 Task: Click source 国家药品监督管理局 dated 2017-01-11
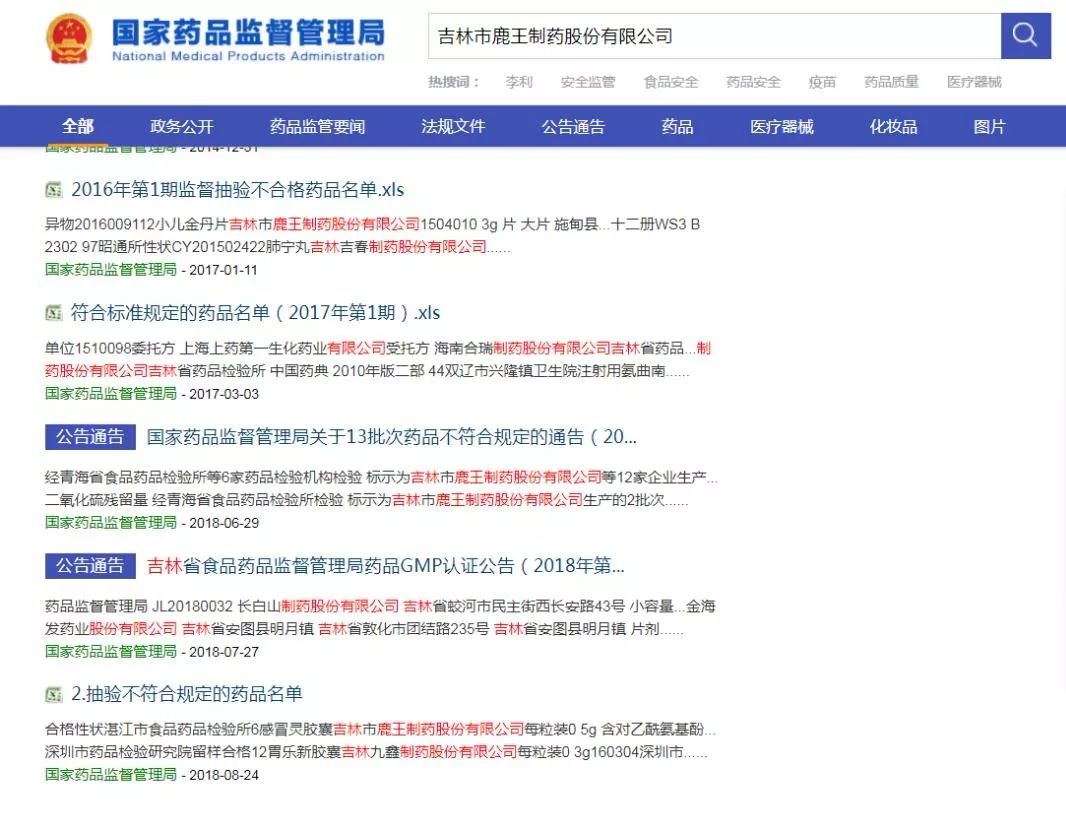click(x=111, y=270)
